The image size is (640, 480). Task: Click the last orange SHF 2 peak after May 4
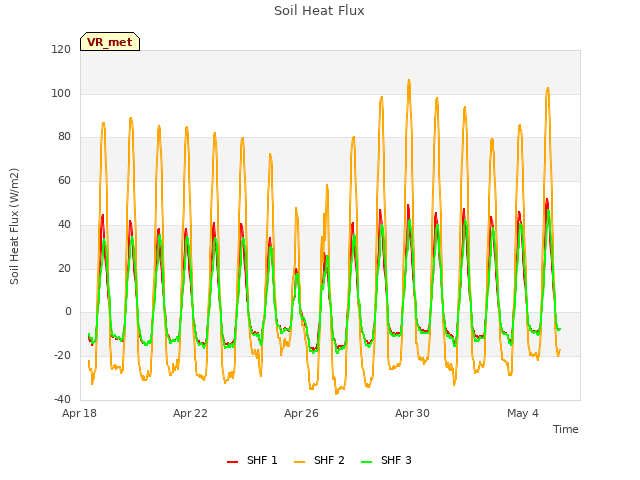(548, 88)
